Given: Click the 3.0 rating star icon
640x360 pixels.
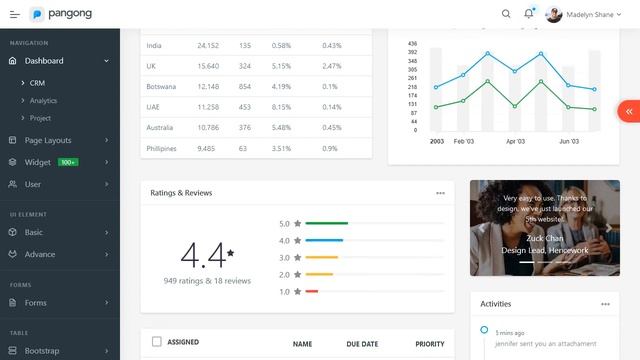Looking at the screenshot, I should coord(298,258).
